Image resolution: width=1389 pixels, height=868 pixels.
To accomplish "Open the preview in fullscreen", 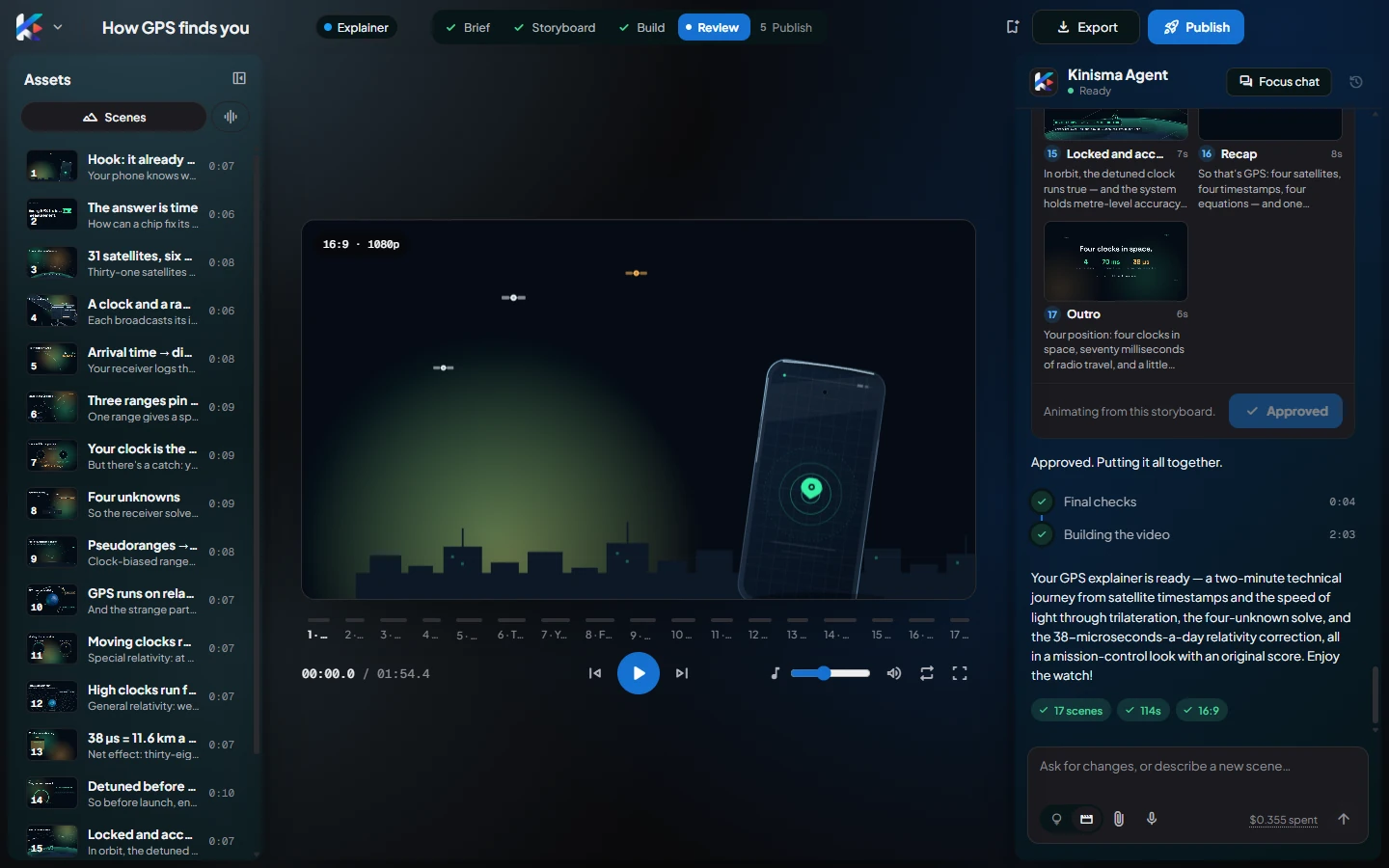I will (x=960, y=673).
